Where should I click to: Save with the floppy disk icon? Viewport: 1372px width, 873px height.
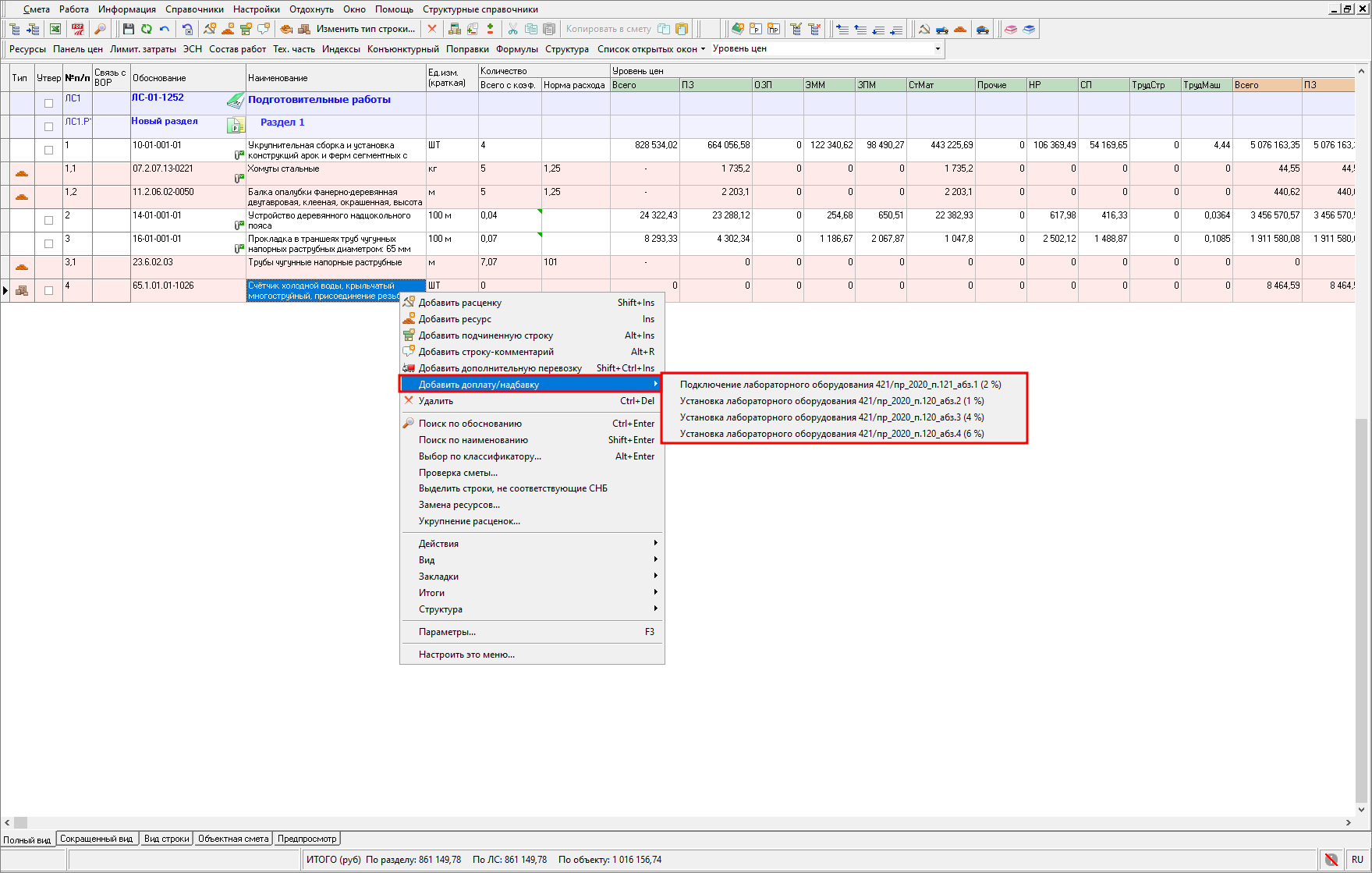click(x=129, y=29)
